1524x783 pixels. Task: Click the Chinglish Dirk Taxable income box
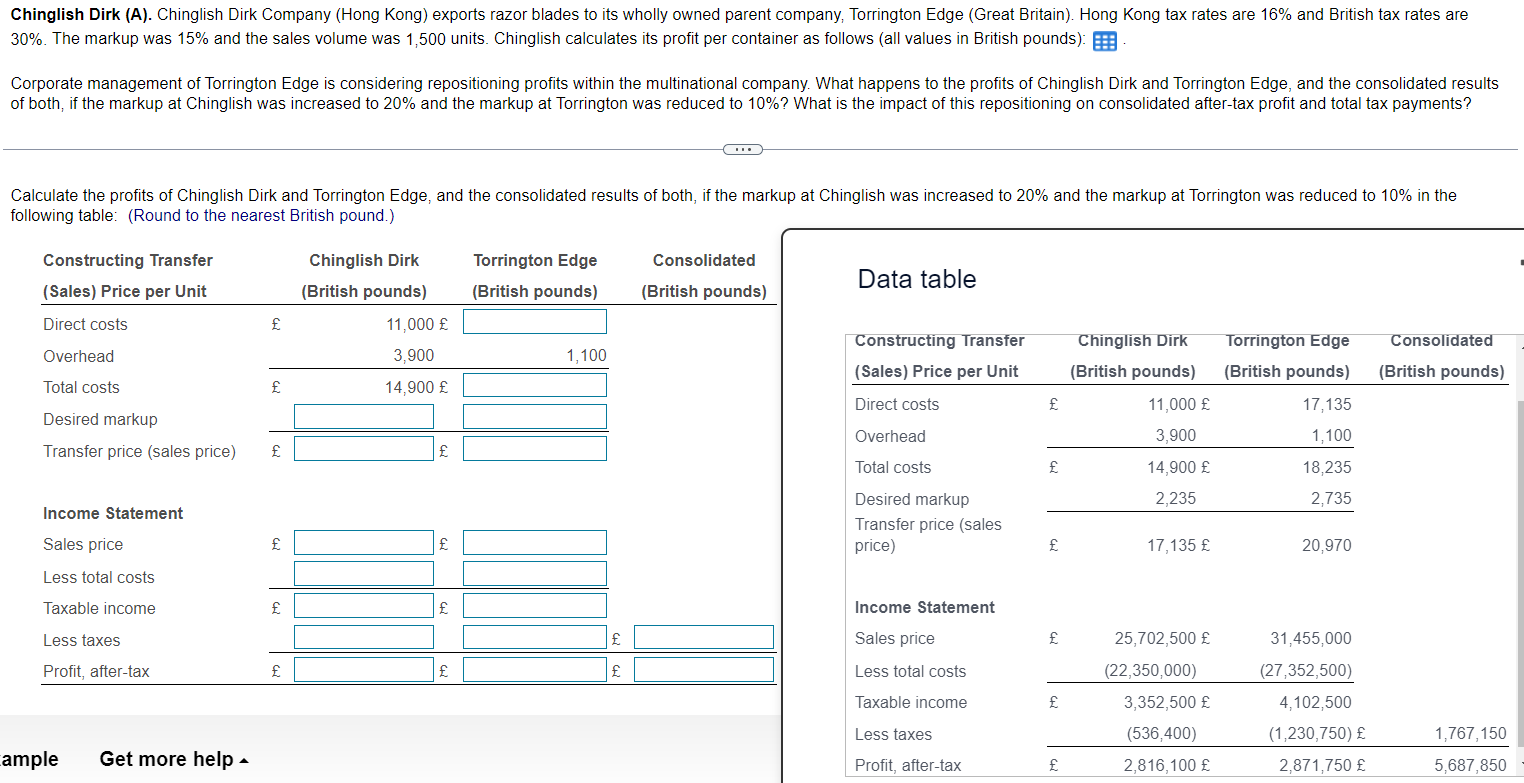[363, 605]
